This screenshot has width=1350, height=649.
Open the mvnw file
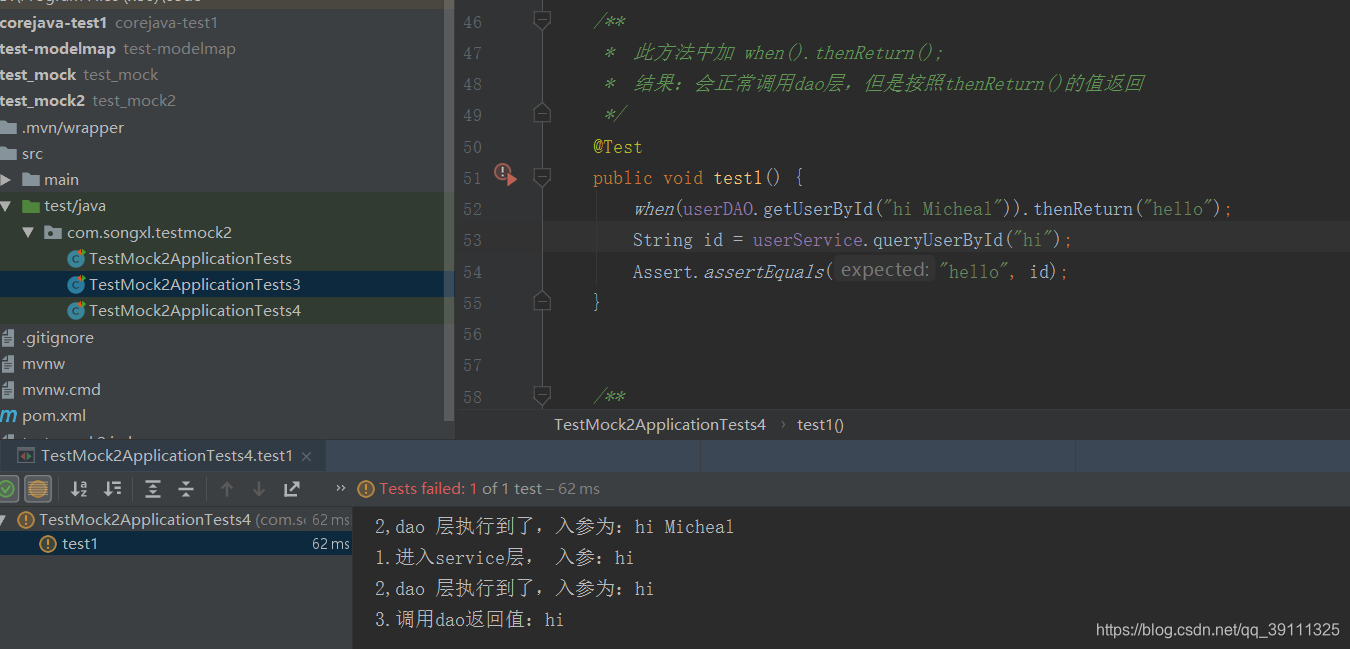point(43,364)
